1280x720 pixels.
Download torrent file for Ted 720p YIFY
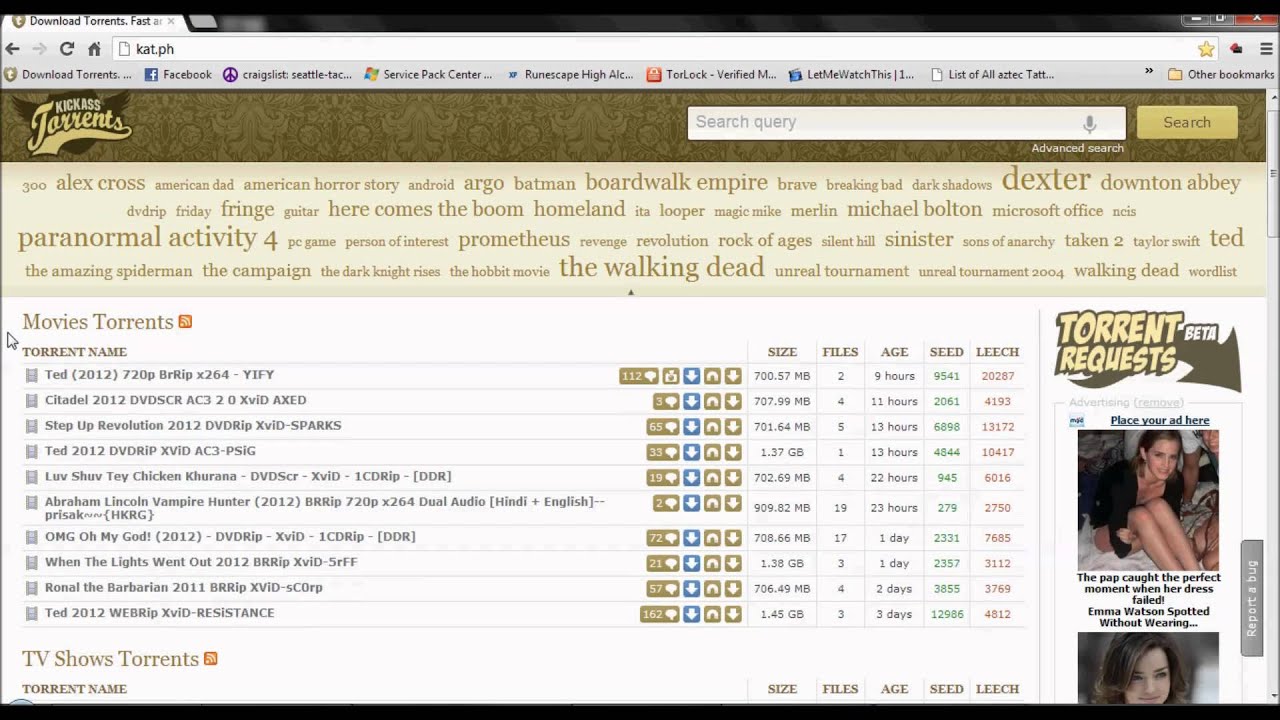[733, 376]
